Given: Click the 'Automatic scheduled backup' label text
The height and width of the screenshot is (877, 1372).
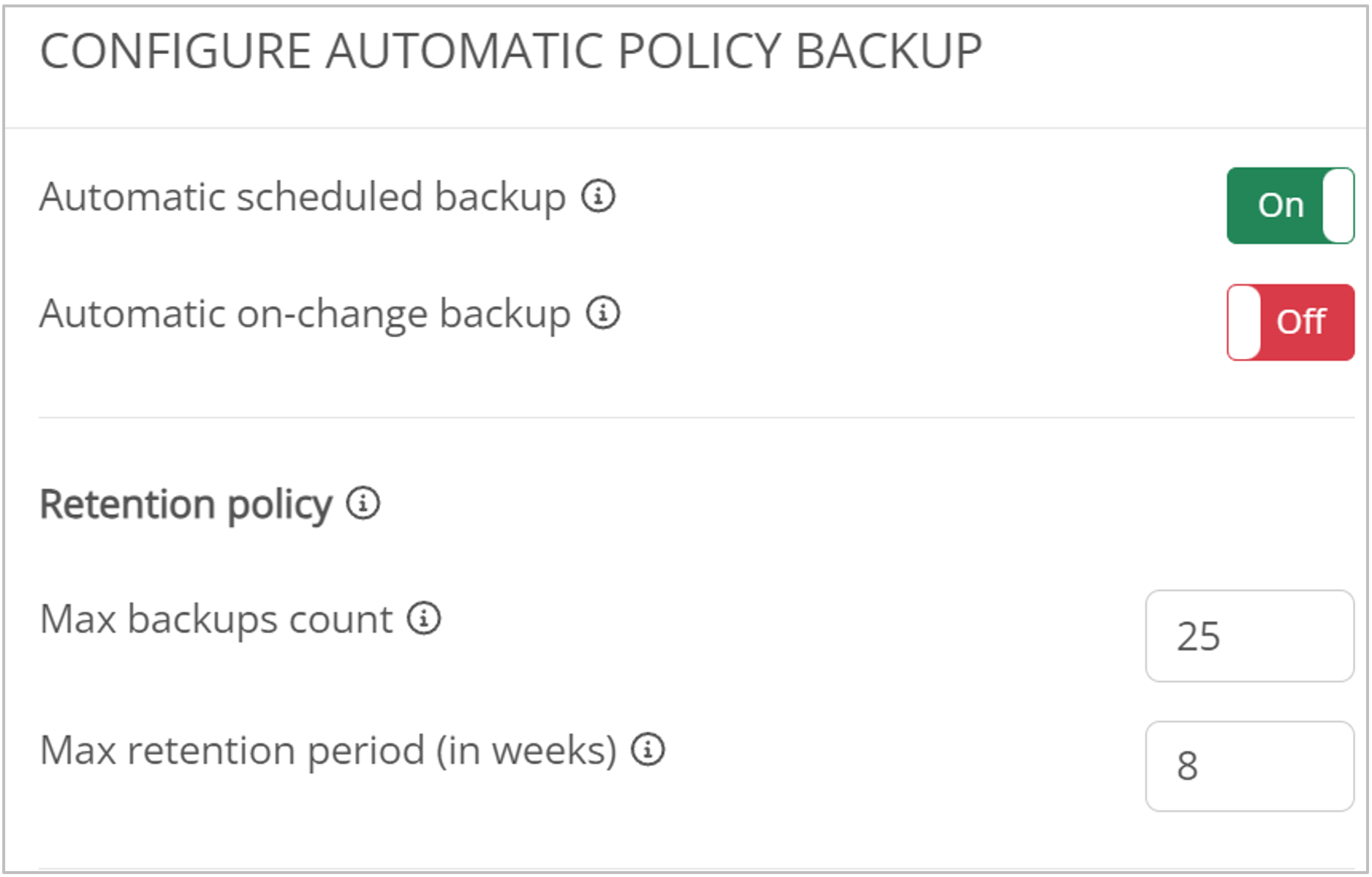Looking at the screenshot, I should point(303,197).
